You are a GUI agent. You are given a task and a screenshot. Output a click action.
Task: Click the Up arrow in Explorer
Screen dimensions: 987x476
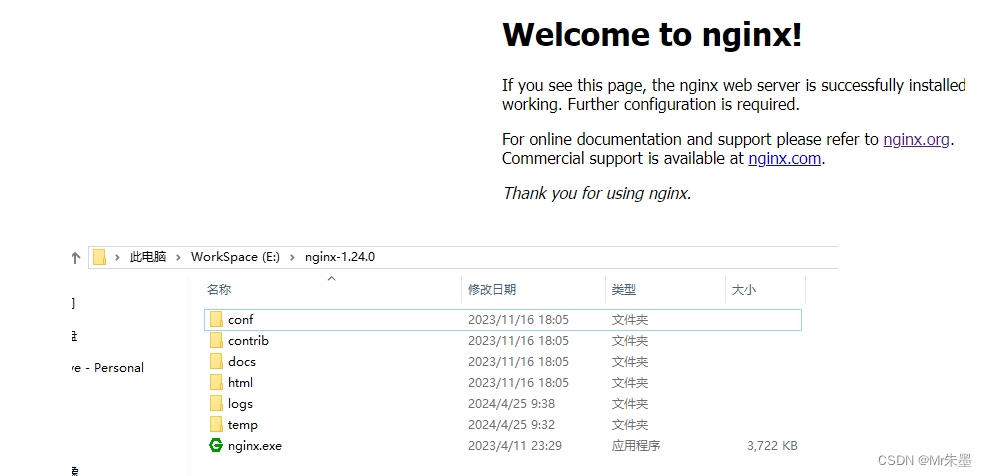76,258
